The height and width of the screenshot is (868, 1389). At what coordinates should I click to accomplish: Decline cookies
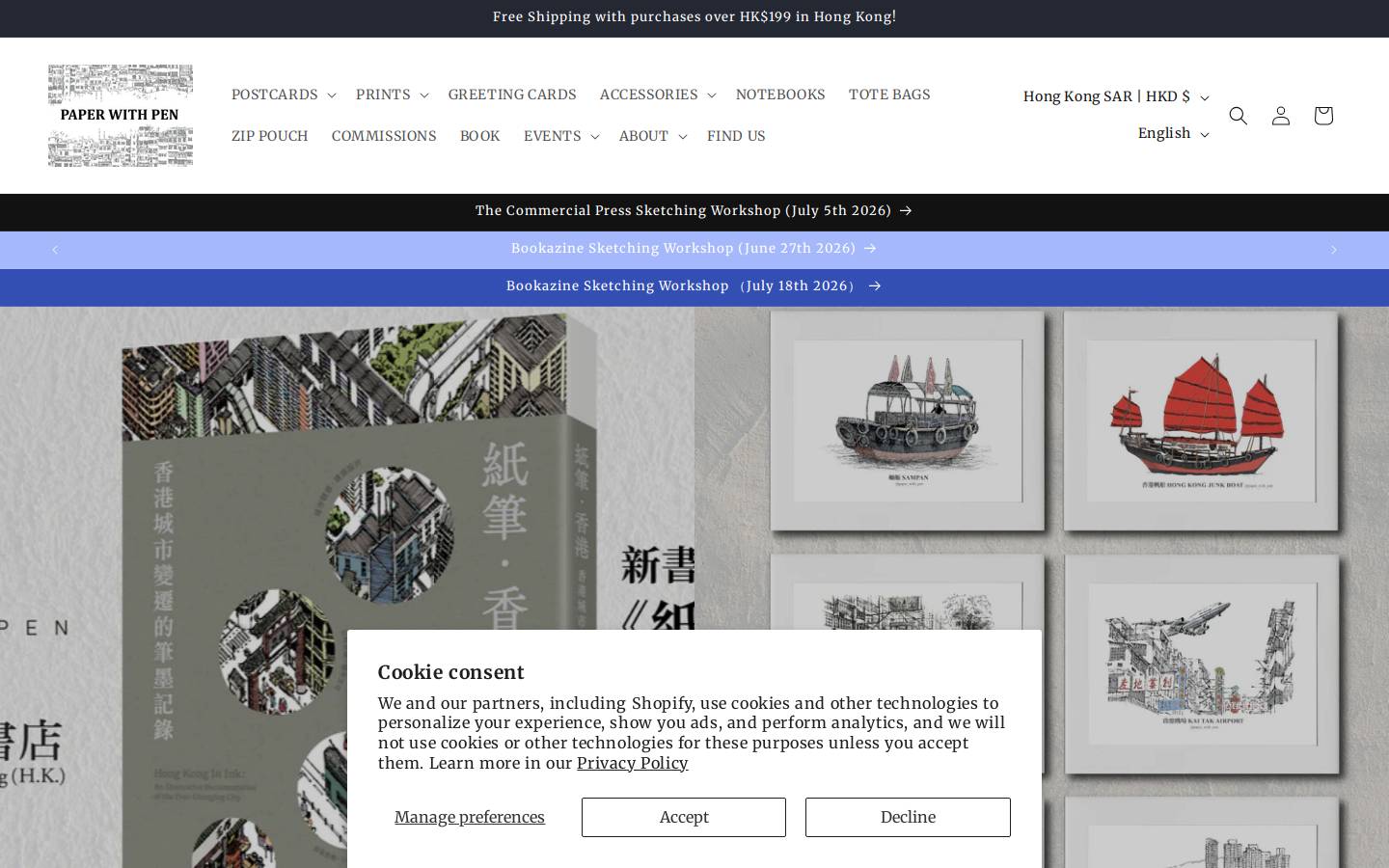click(908, 817)
